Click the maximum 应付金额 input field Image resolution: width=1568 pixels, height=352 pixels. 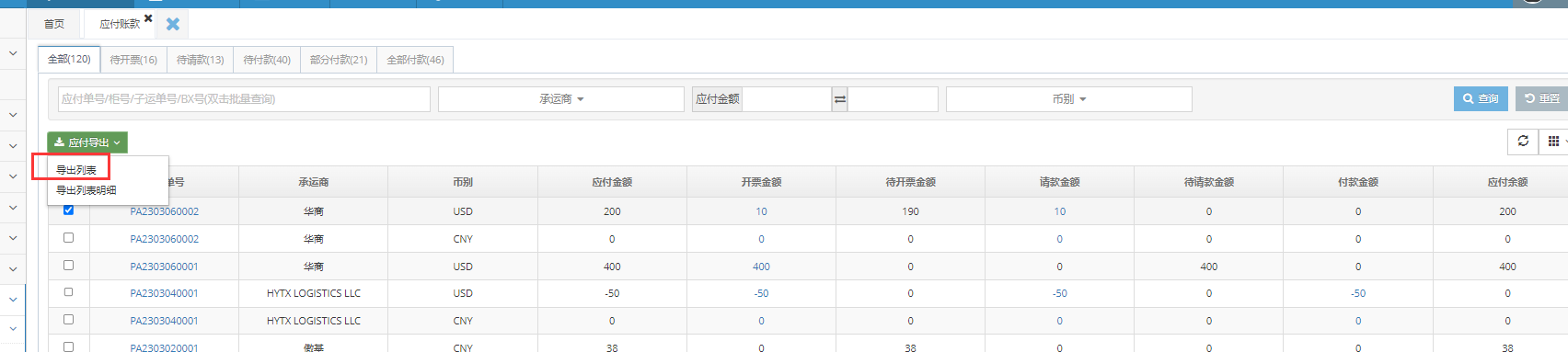click(893, 99)
